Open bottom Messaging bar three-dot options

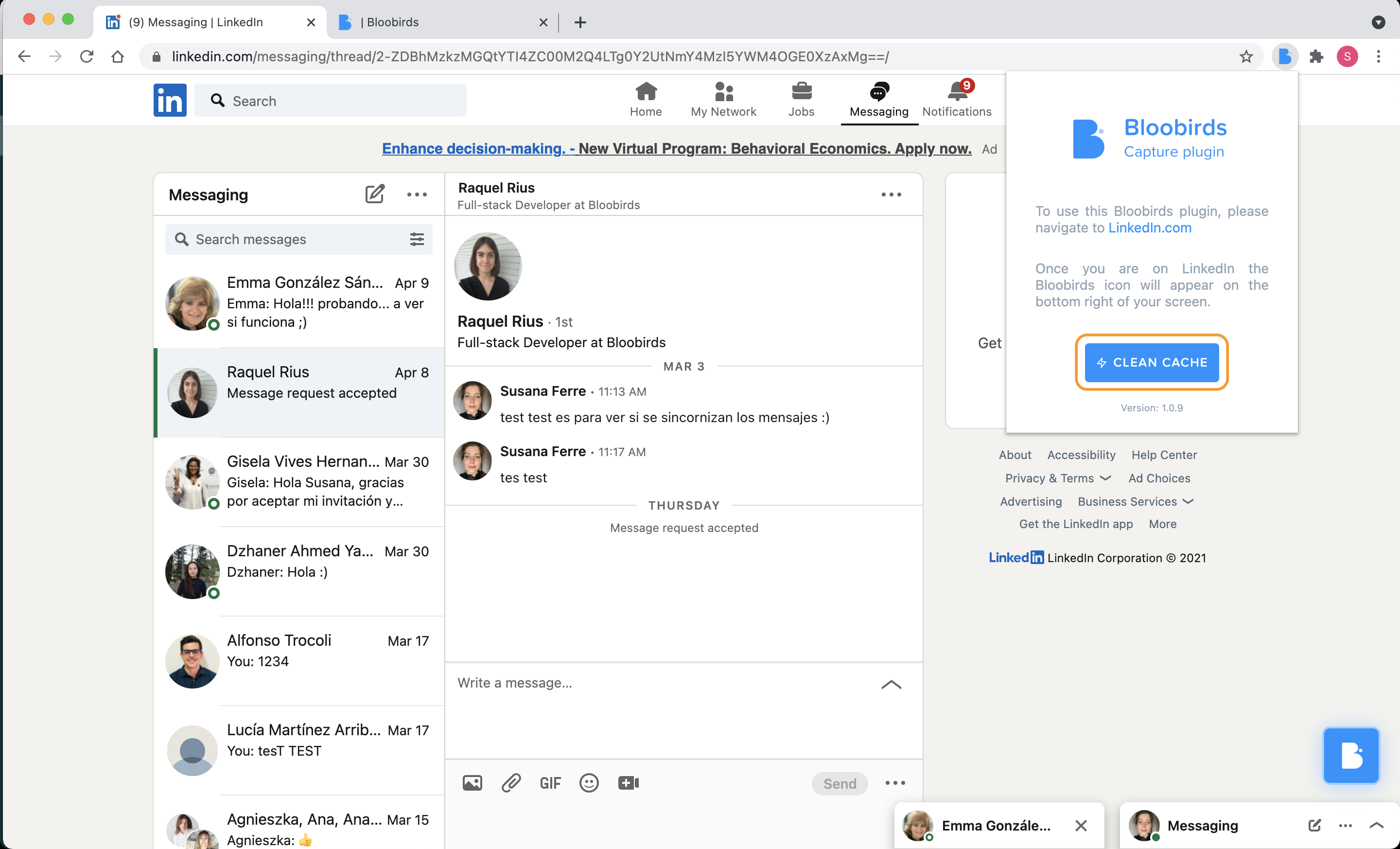(1345, 825)
